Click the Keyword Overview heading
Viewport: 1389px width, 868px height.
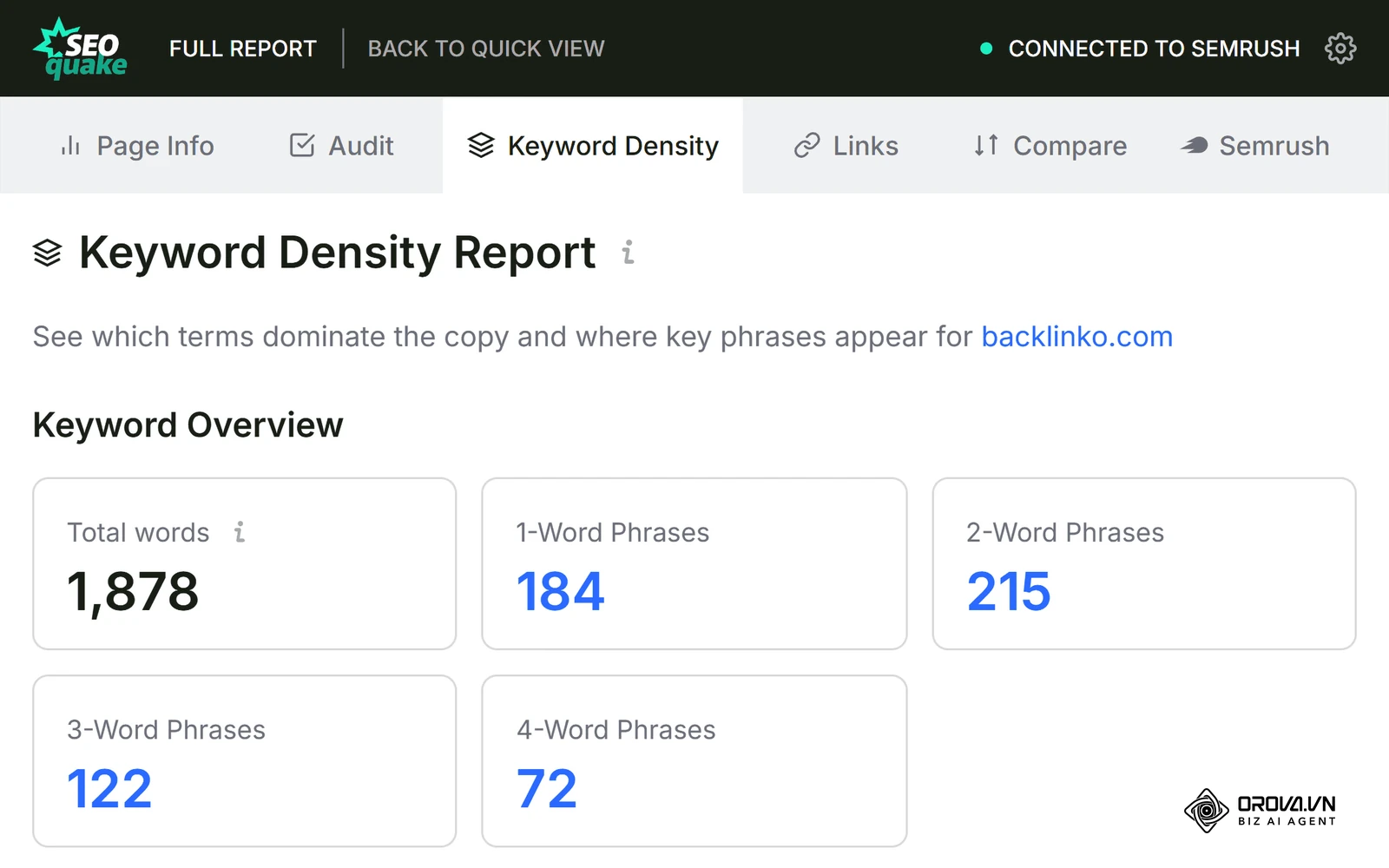(188, 425)
